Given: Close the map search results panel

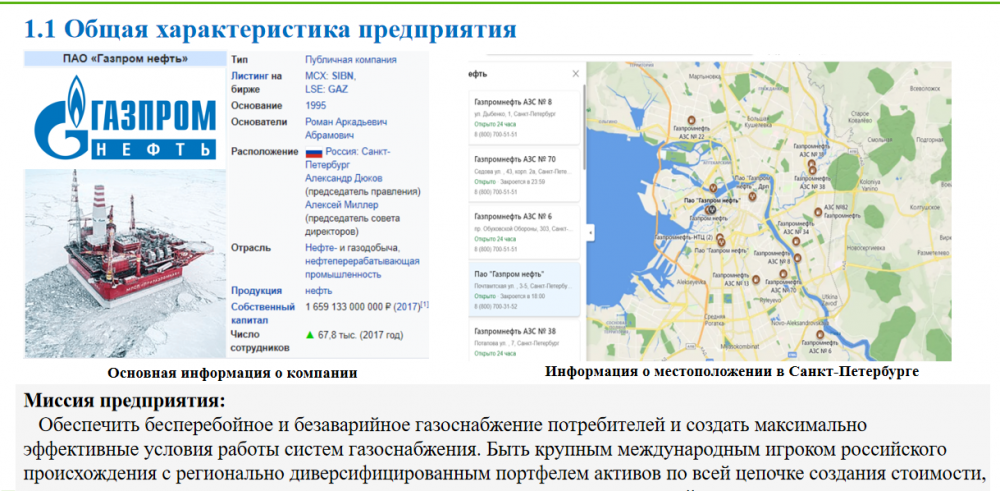Looking at the screenshot, I should point(575,73).
